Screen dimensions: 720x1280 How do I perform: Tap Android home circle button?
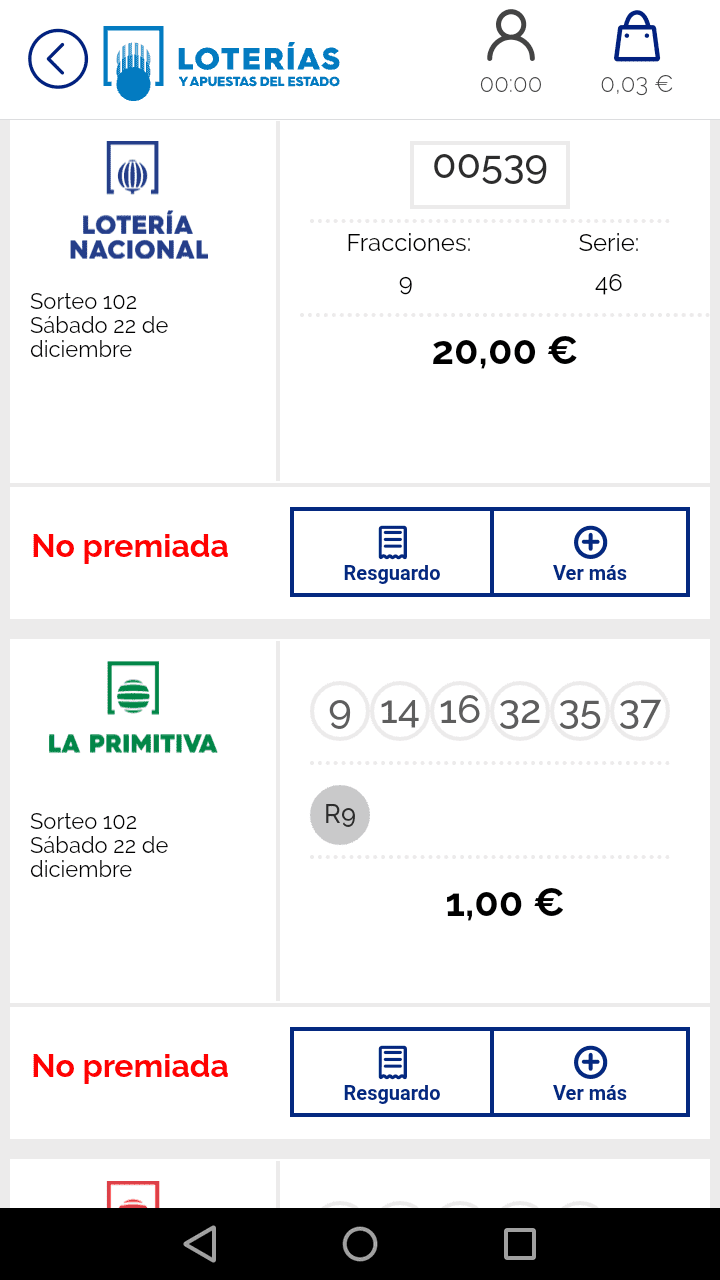pos(360,1244)
